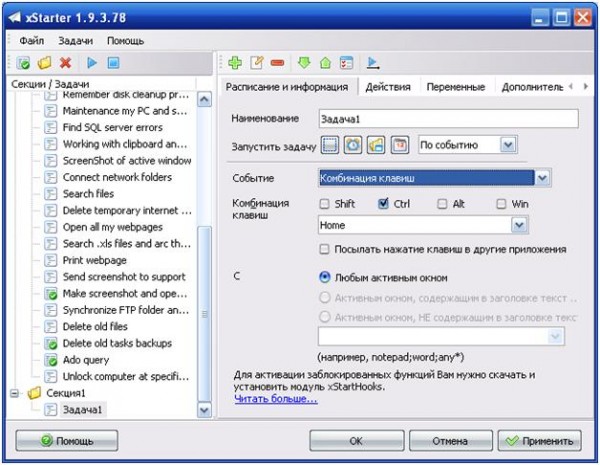600x465 pixels.
Task: Open the Файл menu
Action: 32,41
